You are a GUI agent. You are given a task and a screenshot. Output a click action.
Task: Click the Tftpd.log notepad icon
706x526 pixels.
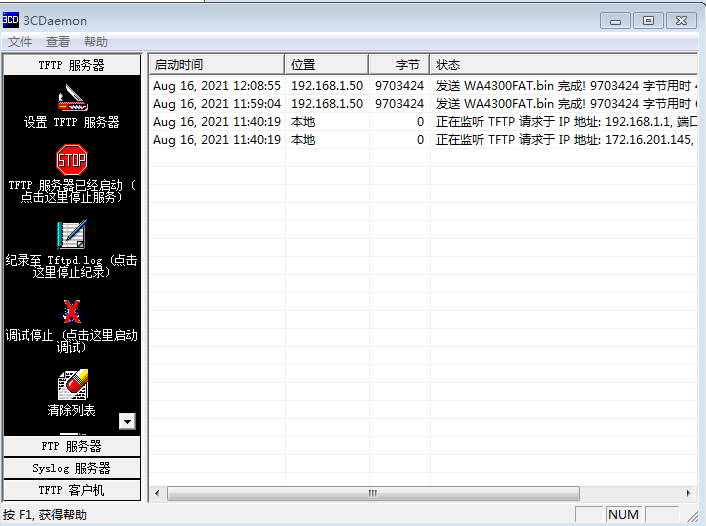coord(72,235)
